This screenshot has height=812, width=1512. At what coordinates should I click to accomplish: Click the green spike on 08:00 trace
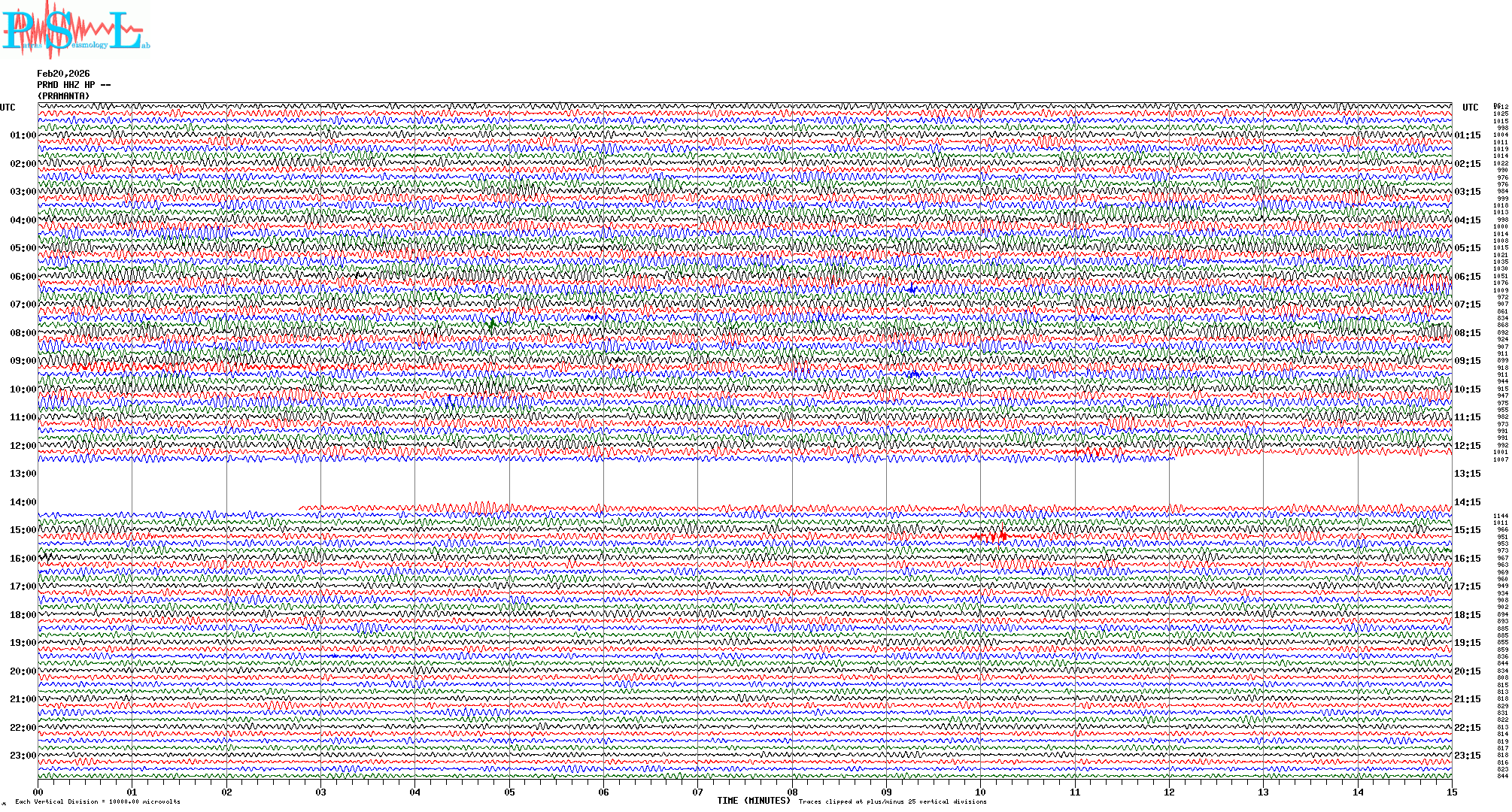click(491, 324)
